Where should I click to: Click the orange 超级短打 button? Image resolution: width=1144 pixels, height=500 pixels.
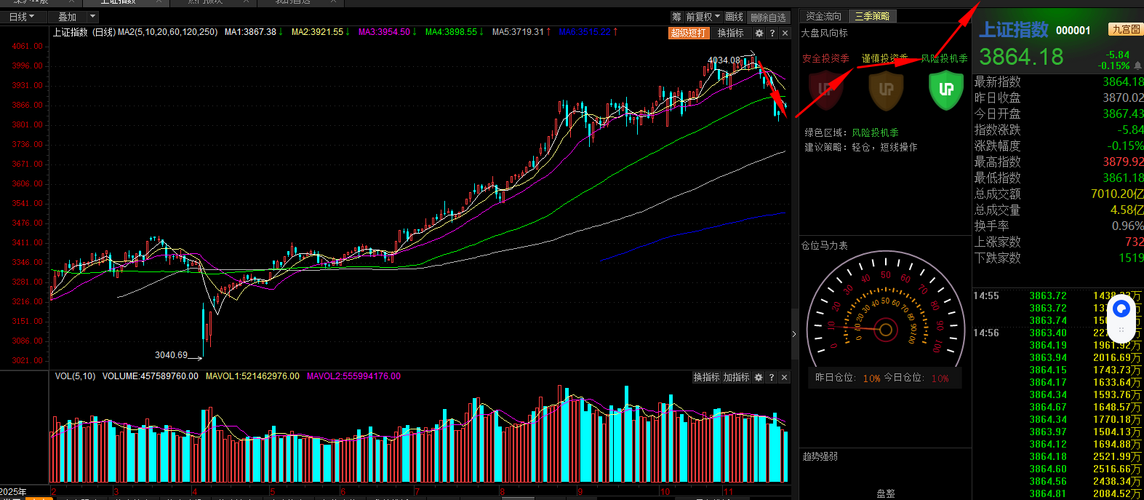(687, 33)
